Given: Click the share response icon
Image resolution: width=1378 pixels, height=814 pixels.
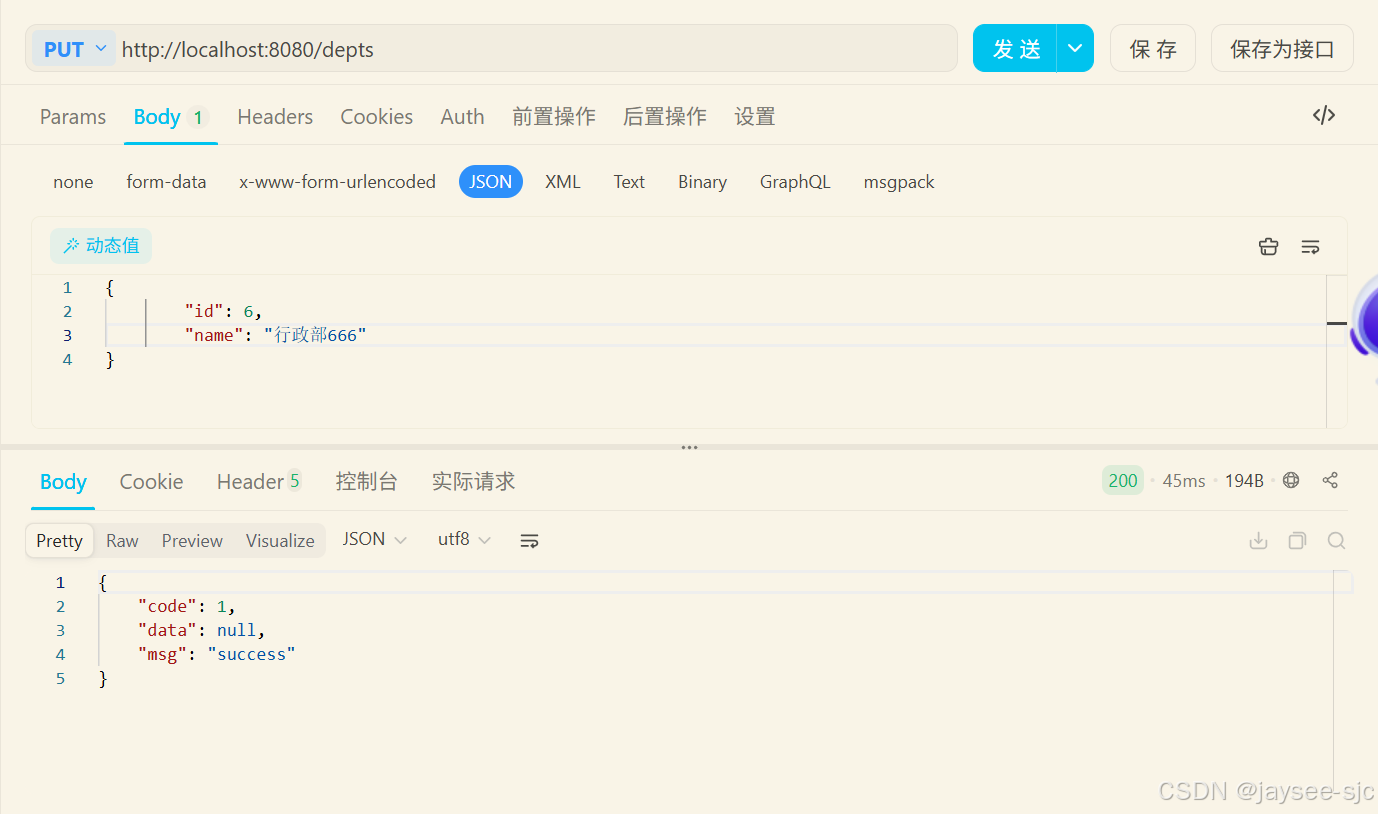Looking at the screenshot, I should coord(1330,480).
